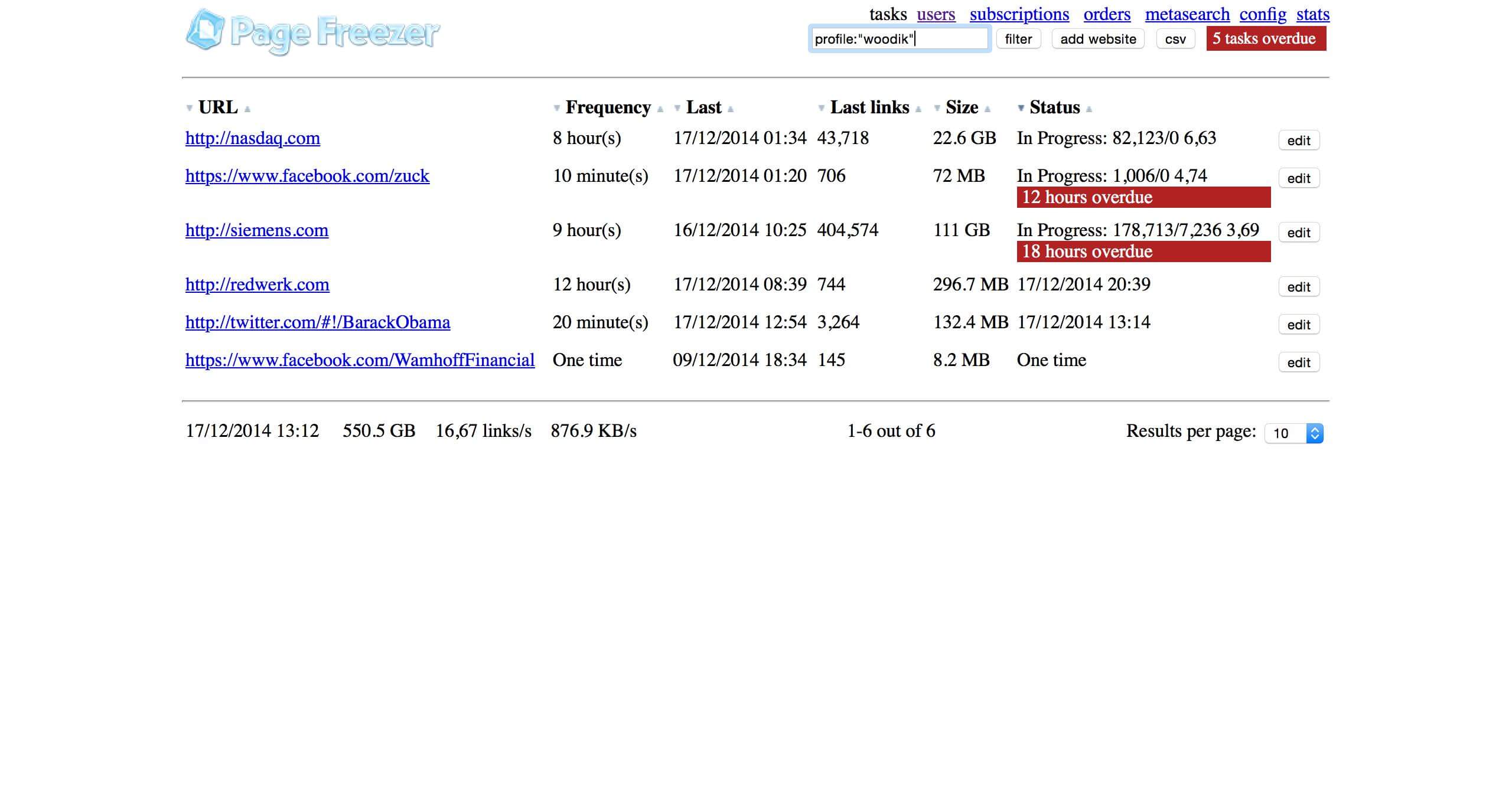Sort URL column descending arrow

pos(190,109)
